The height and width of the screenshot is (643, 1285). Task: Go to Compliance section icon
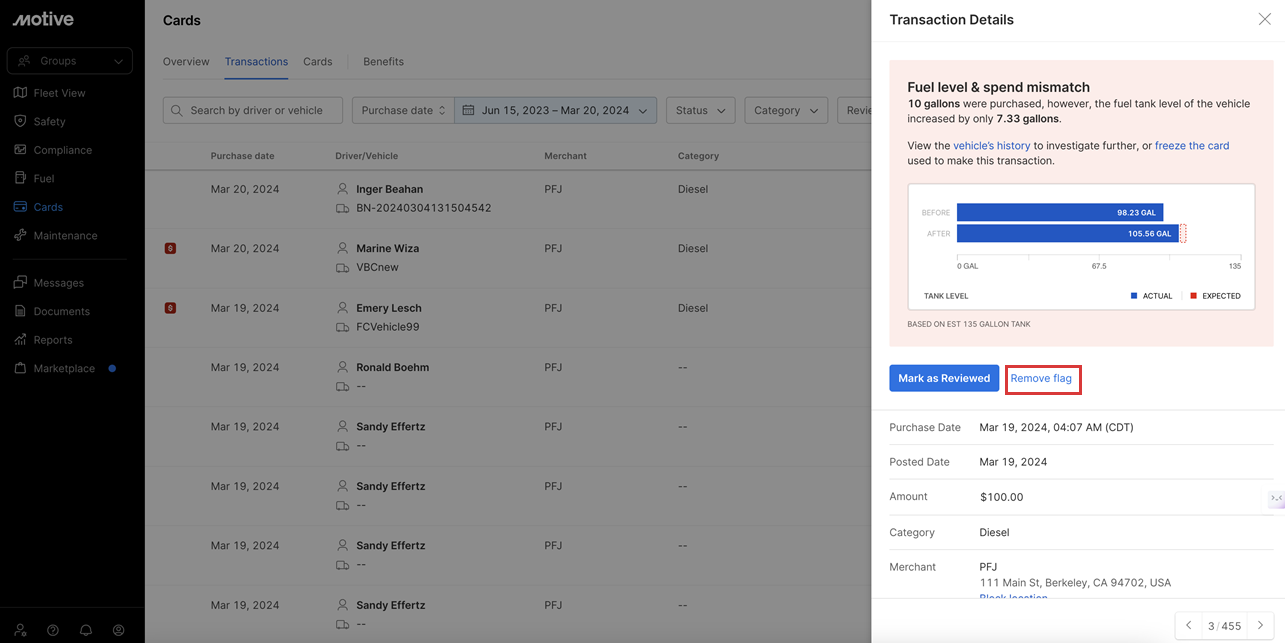[20, 150]
